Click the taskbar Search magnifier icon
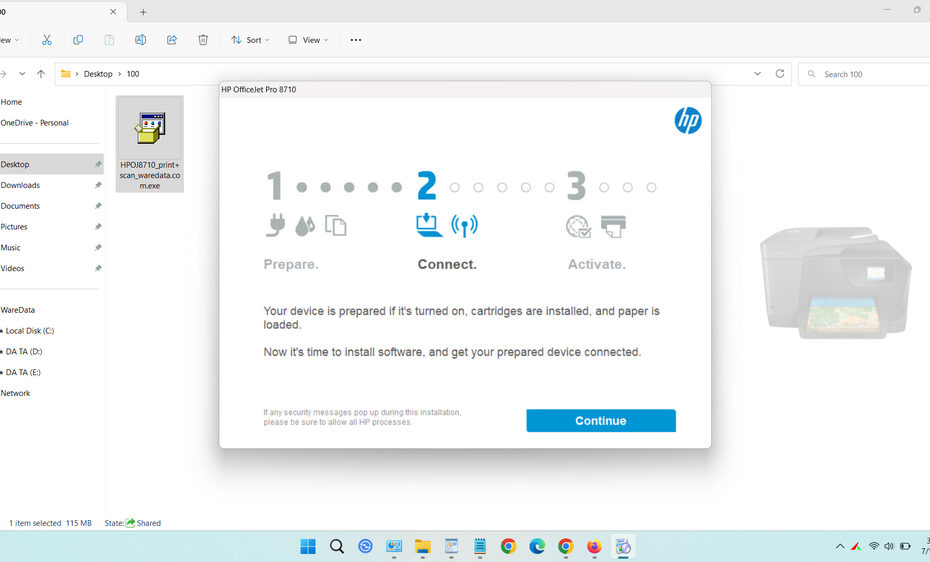Viewport: 930px width, 562px height. click(337, 546)
